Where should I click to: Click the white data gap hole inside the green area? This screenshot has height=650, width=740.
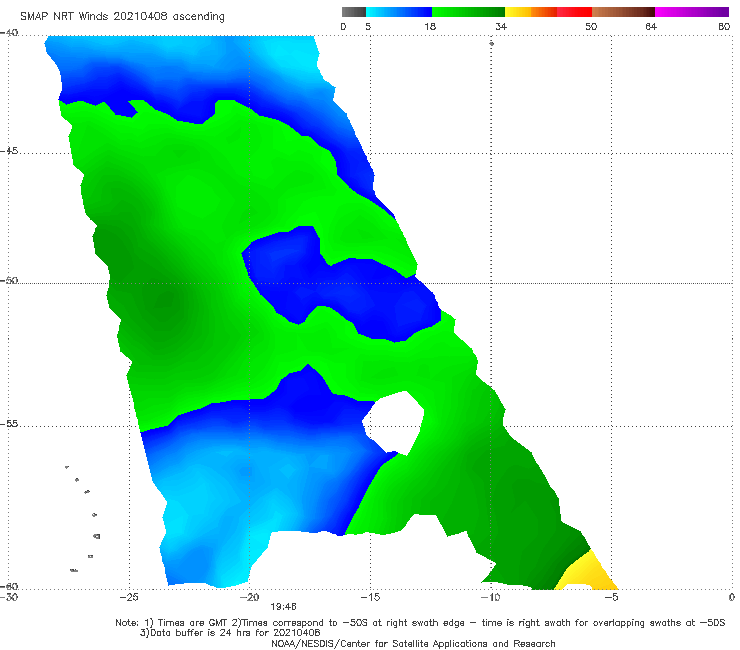394,422
